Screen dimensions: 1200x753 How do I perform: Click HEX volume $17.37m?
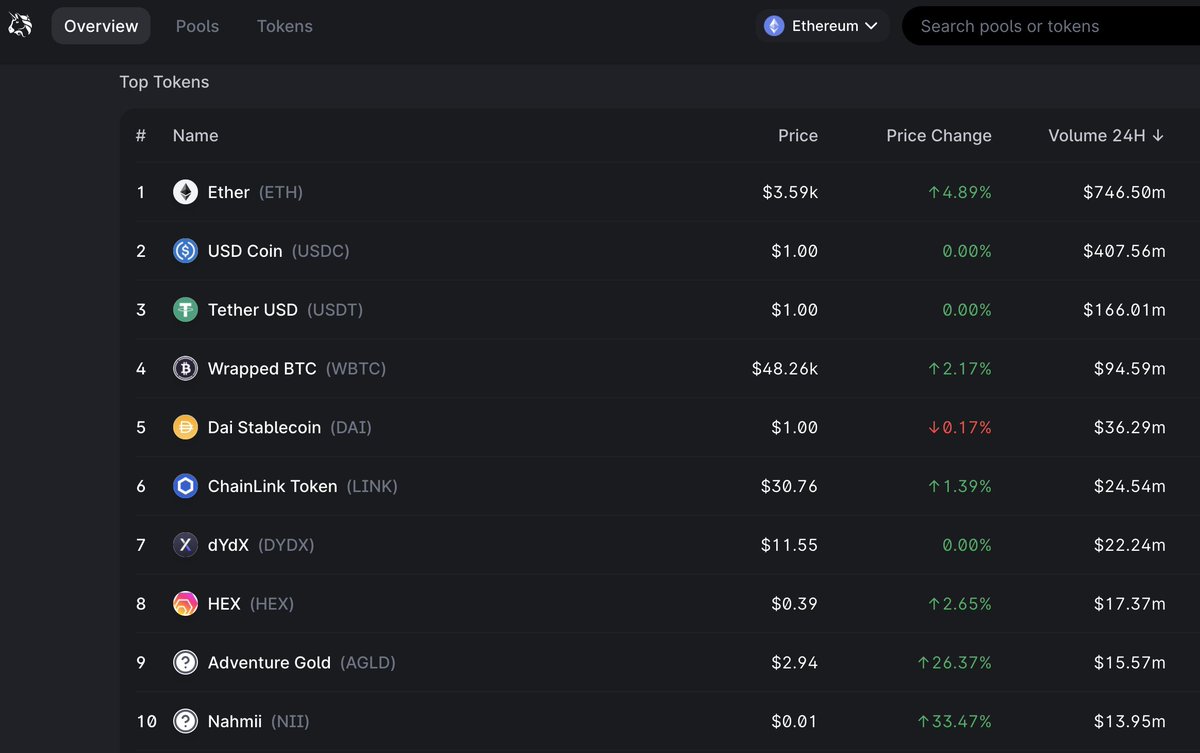[1130, 604]
